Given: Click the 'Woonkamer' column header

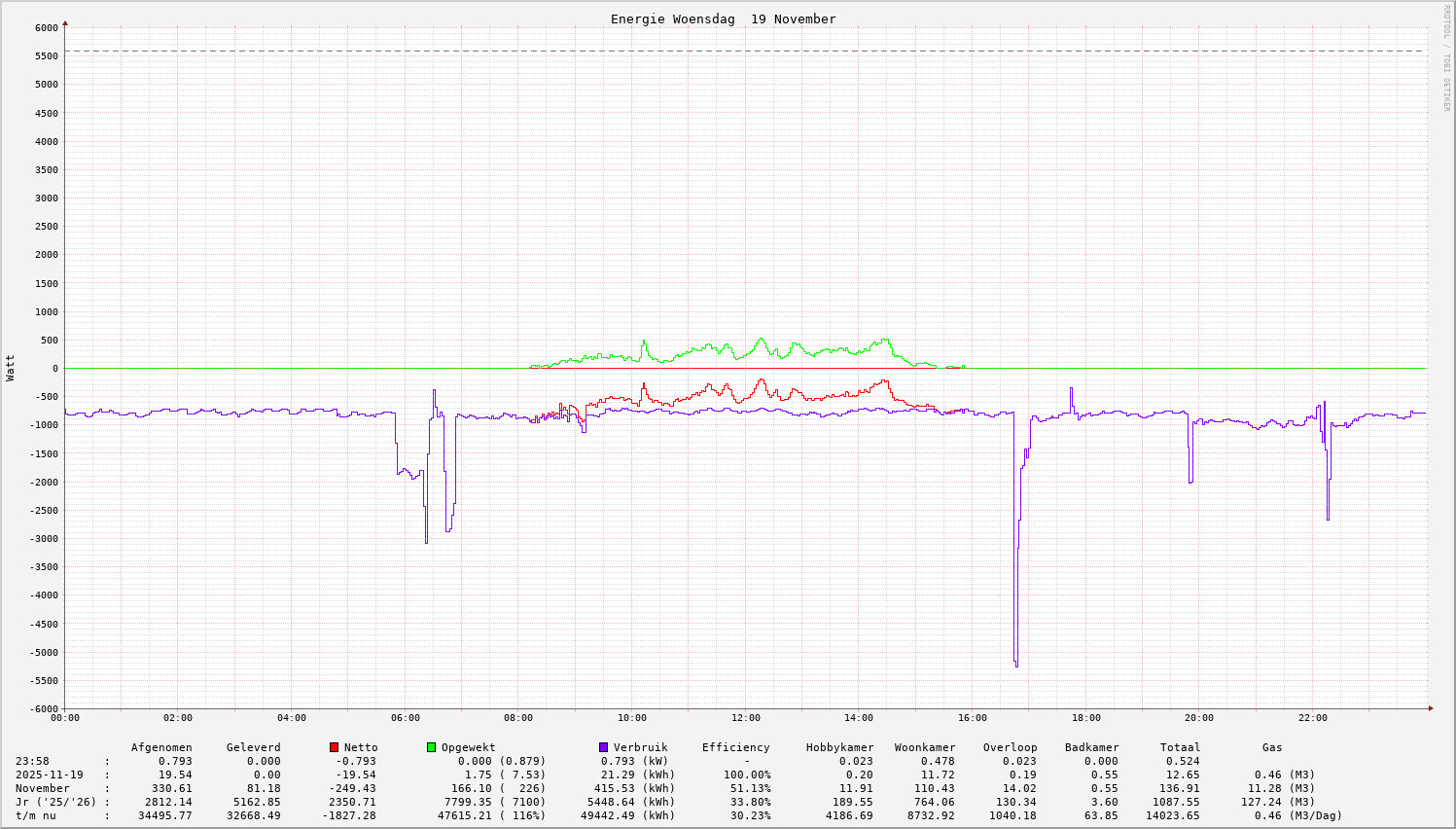Looking at the screenshot, I should pyautogui.click(x=925, y=747).
